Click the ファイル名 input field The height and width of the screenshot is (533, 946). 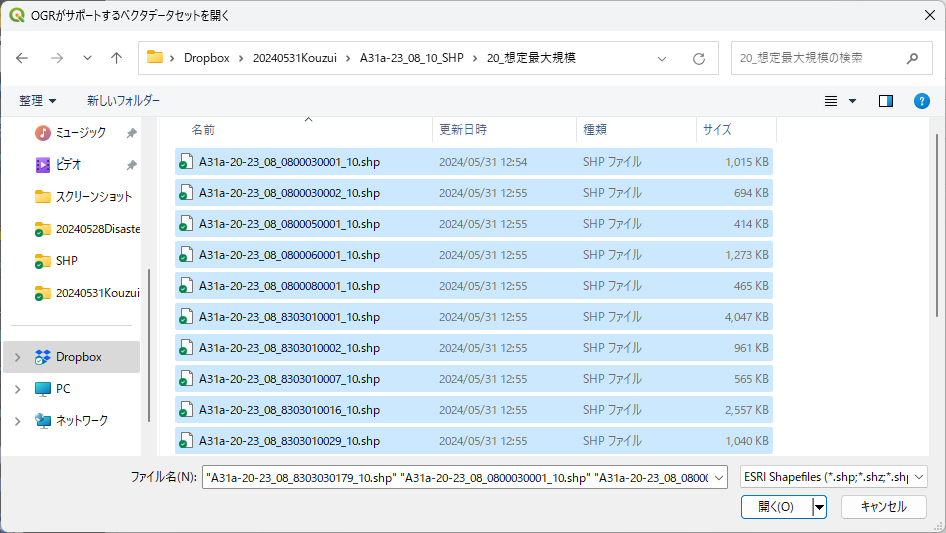pos(455,477)
